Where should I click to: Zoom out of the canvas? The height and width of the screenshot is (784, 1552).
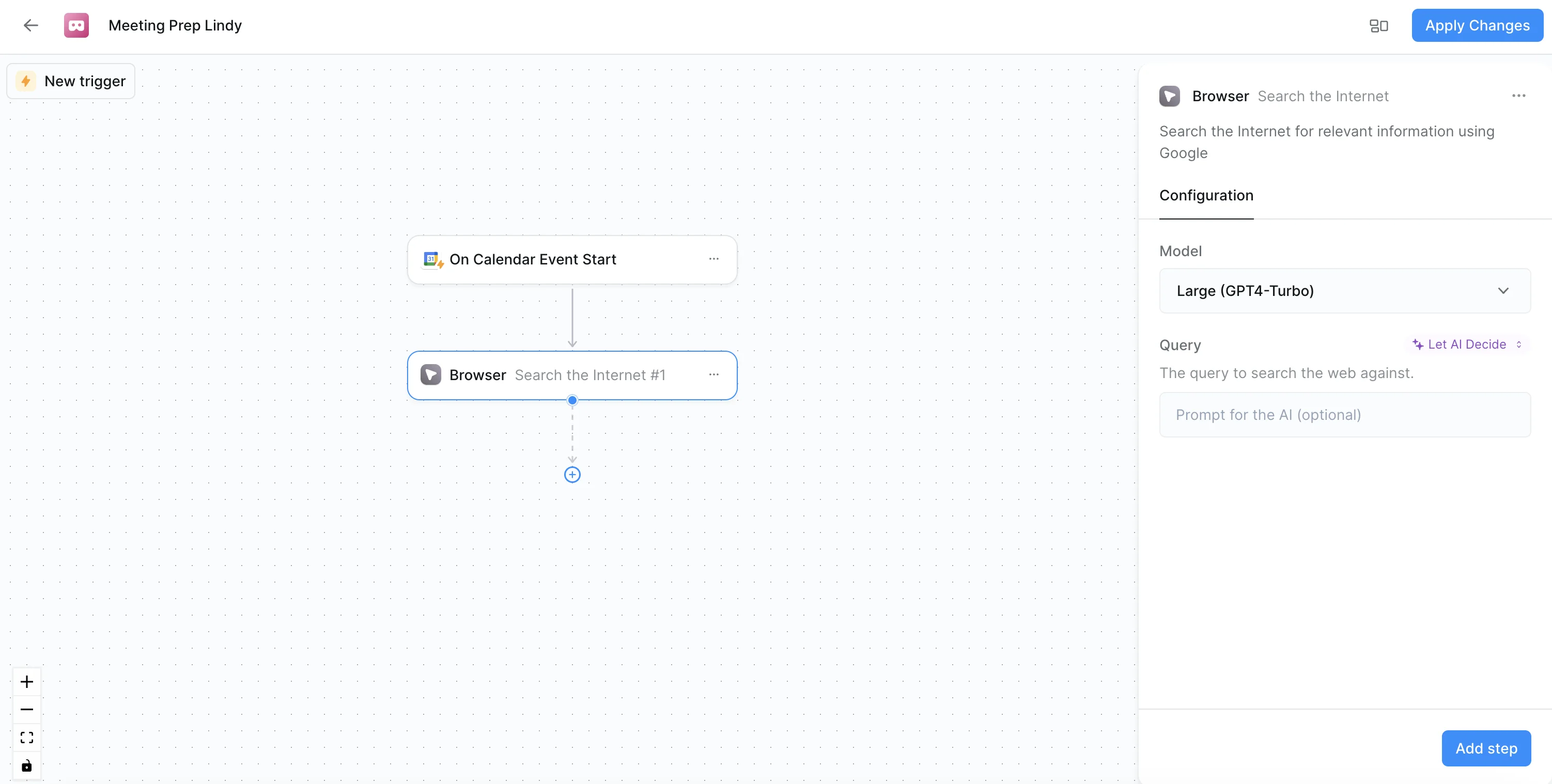(x=26, y=709)
